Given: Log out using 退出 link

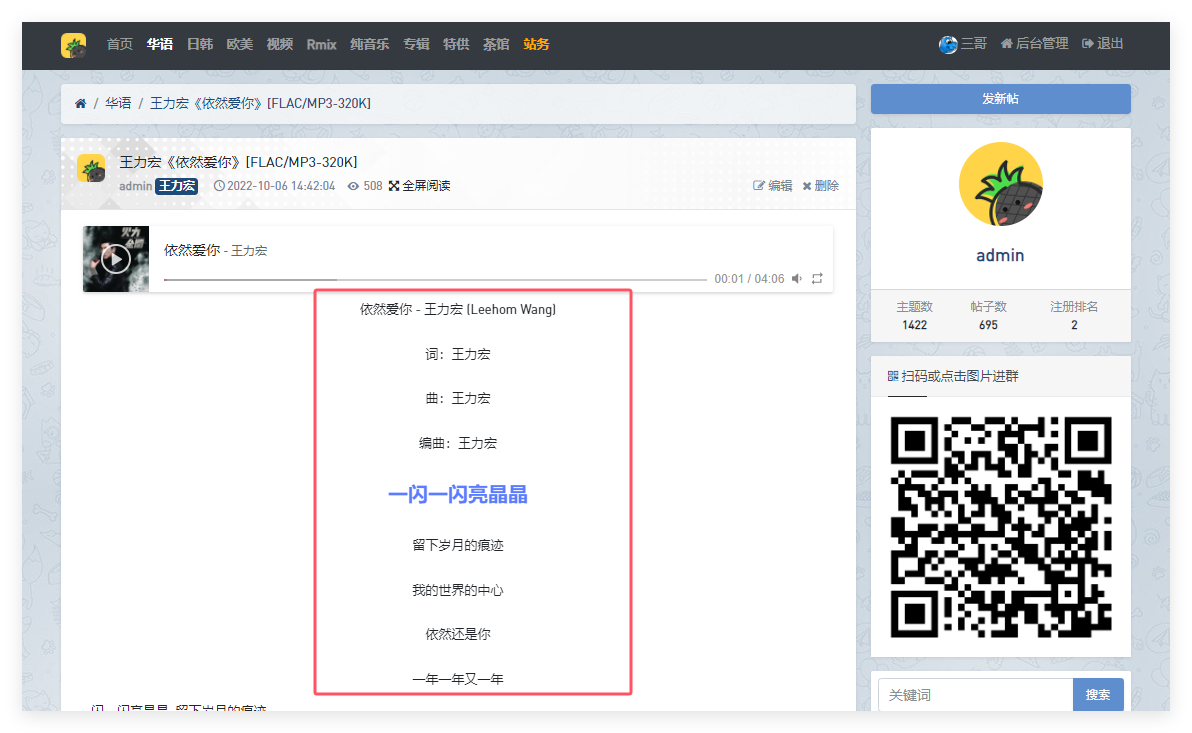Looking at the screenshot, I should [x=1103, y=44].
